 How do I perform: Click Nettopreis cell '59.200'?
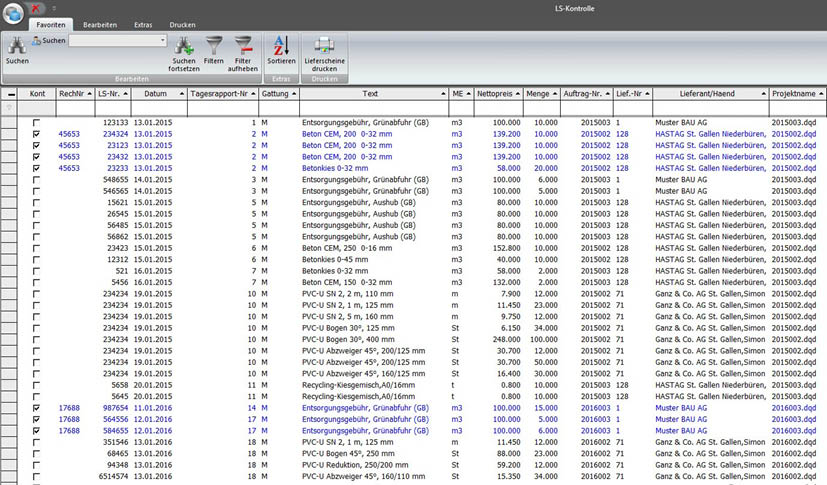pos(509,465)
